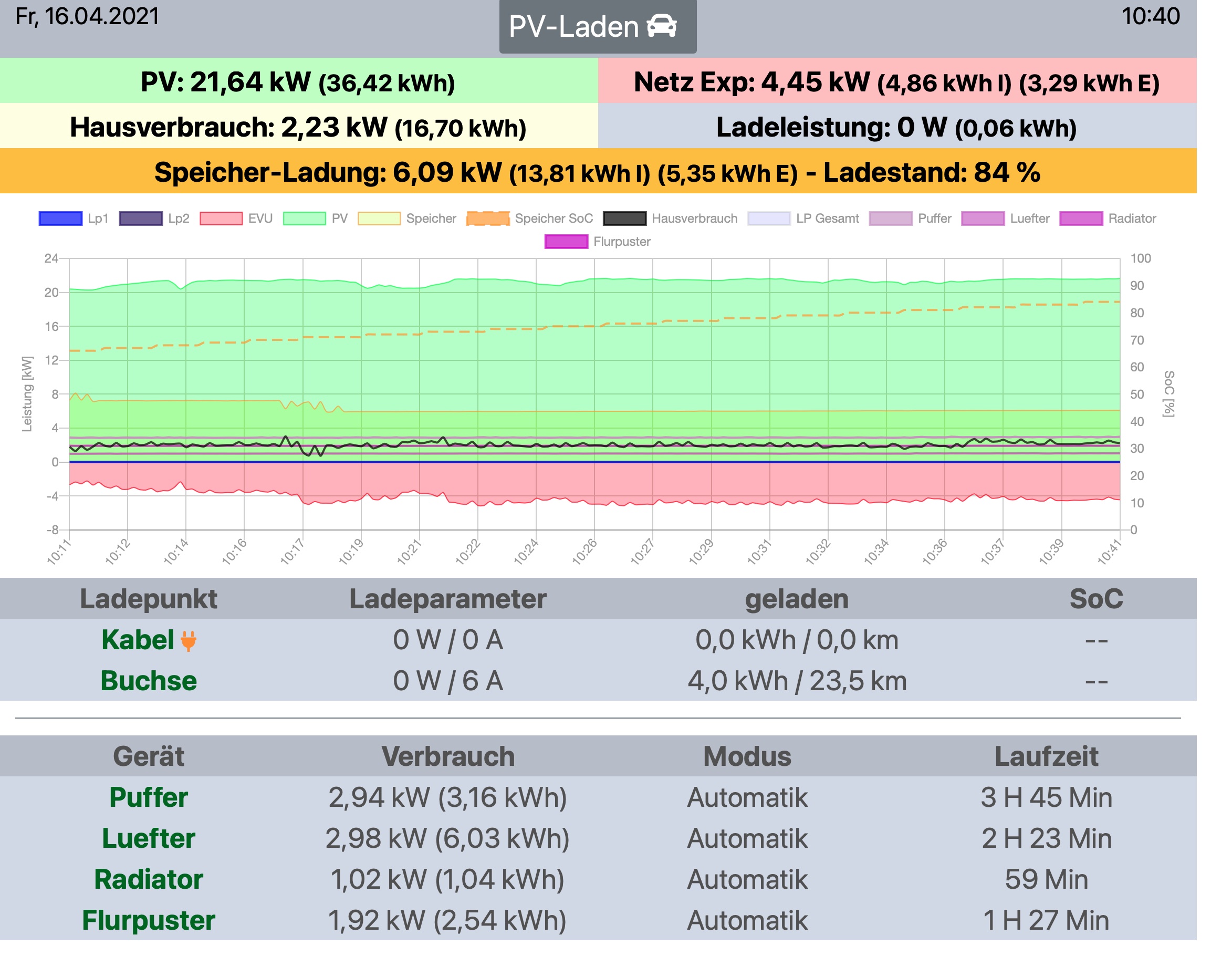
Task: Select the Radiator device row
Action: pyautogui.click(x=149, y=879)
